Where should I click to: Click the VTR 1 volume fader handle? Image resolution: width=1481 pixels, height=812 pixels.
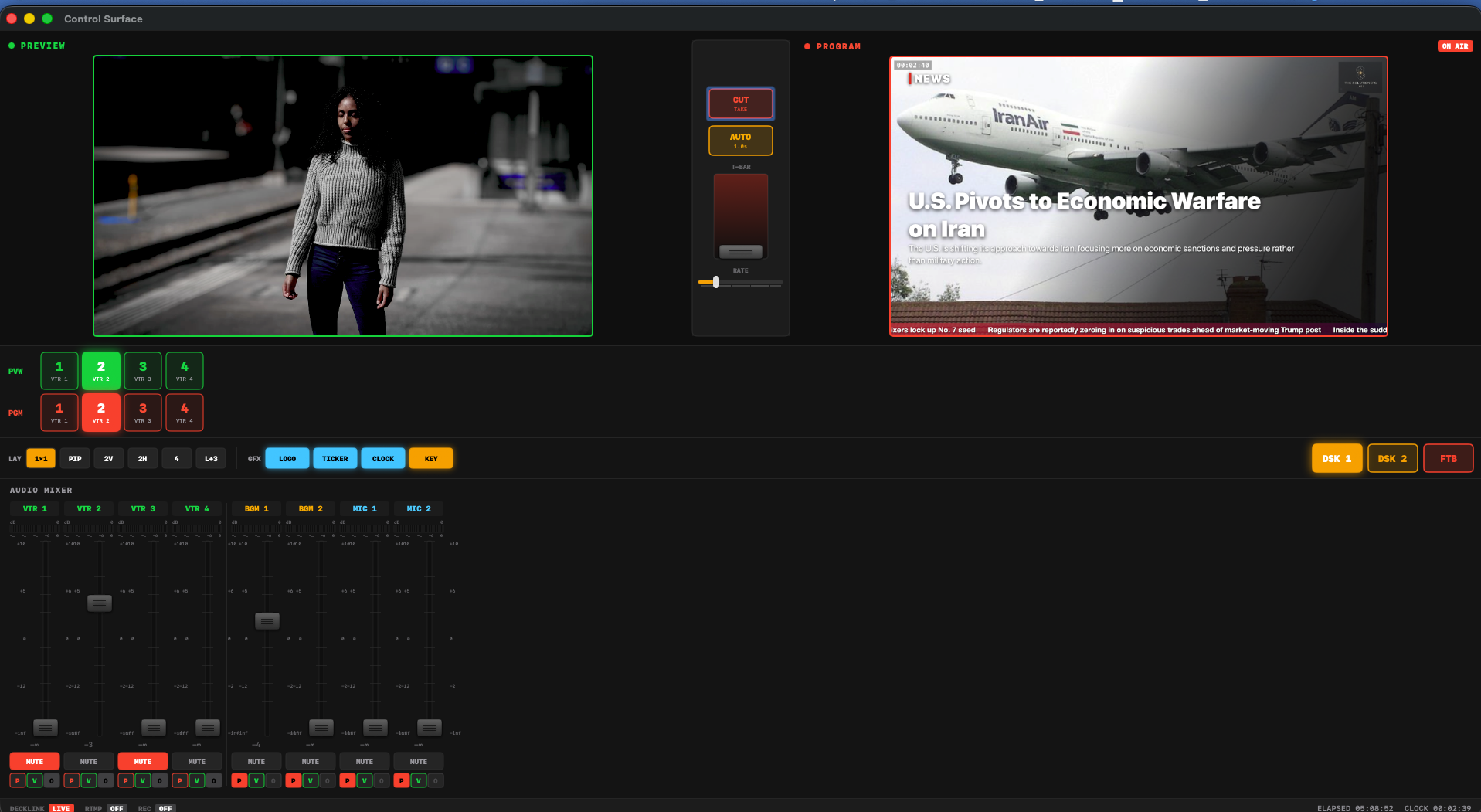pyautogui.click(x=46, y=728)
